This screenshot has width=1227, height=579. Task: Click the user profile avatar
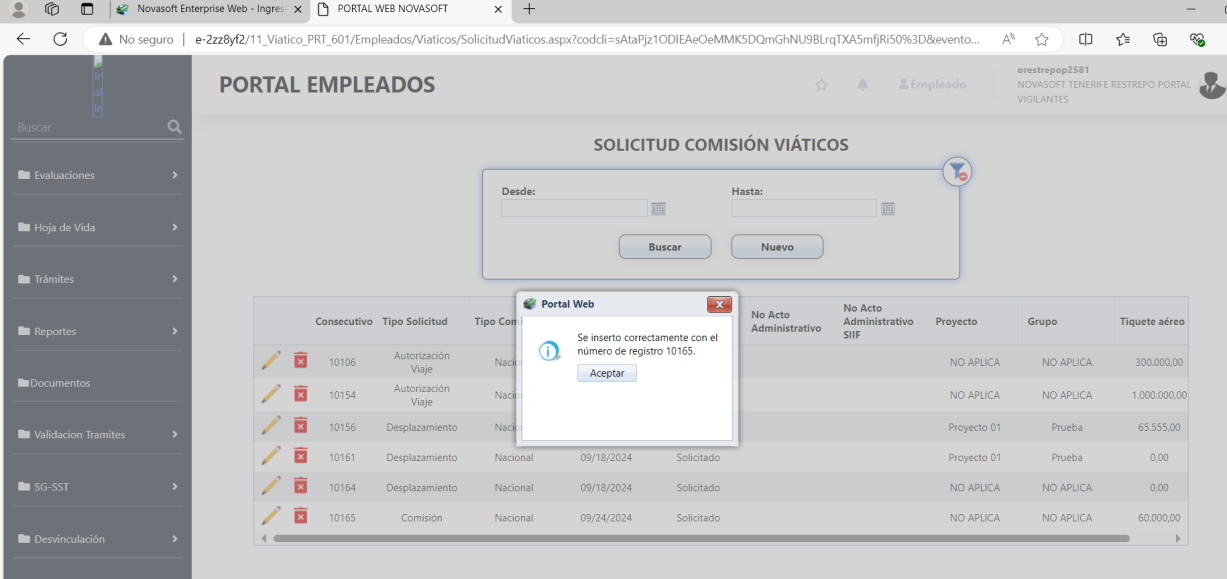[1212, 85]
